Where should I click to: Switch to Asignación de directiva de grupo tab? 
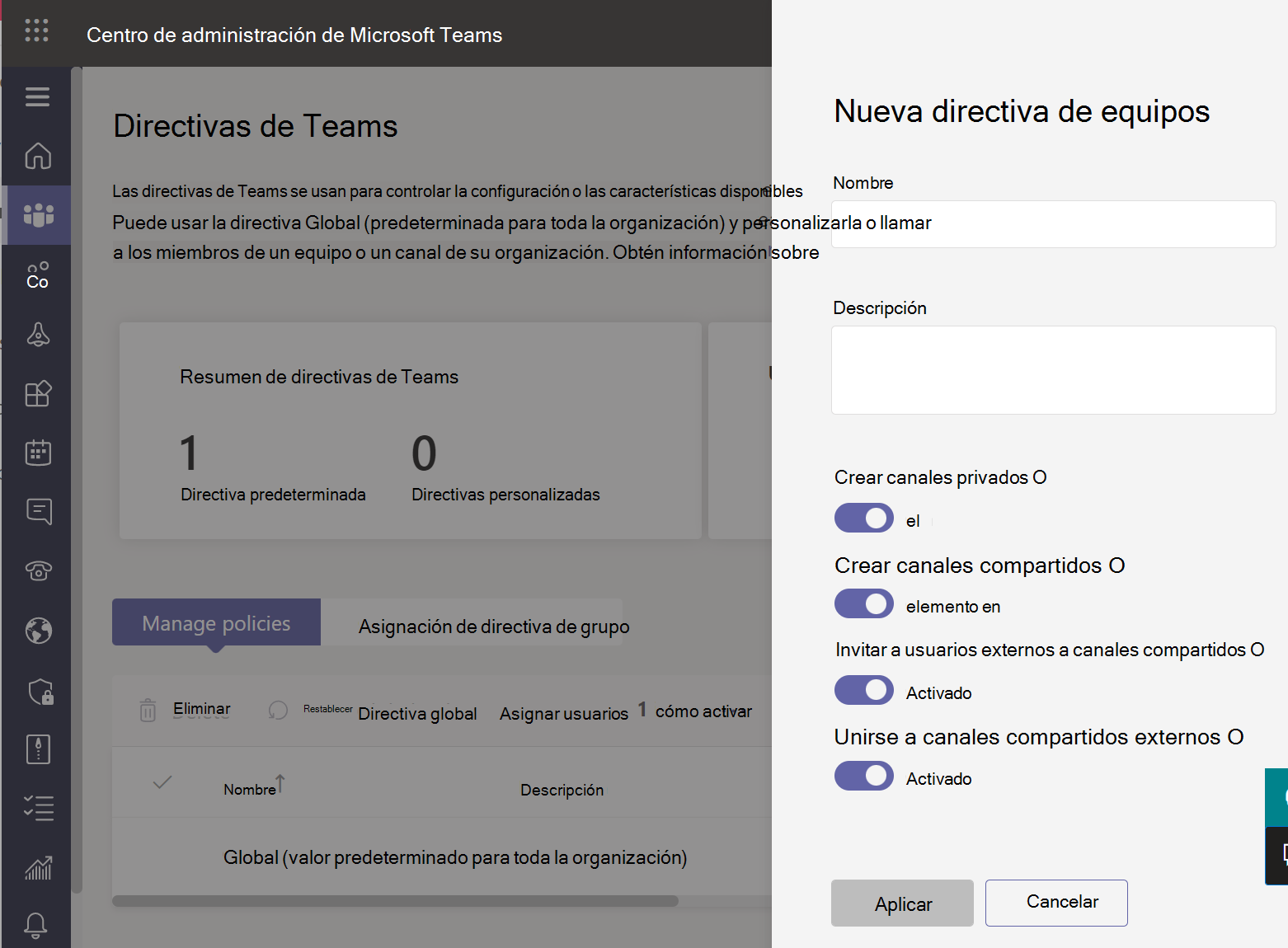click(x=494, y=627)
